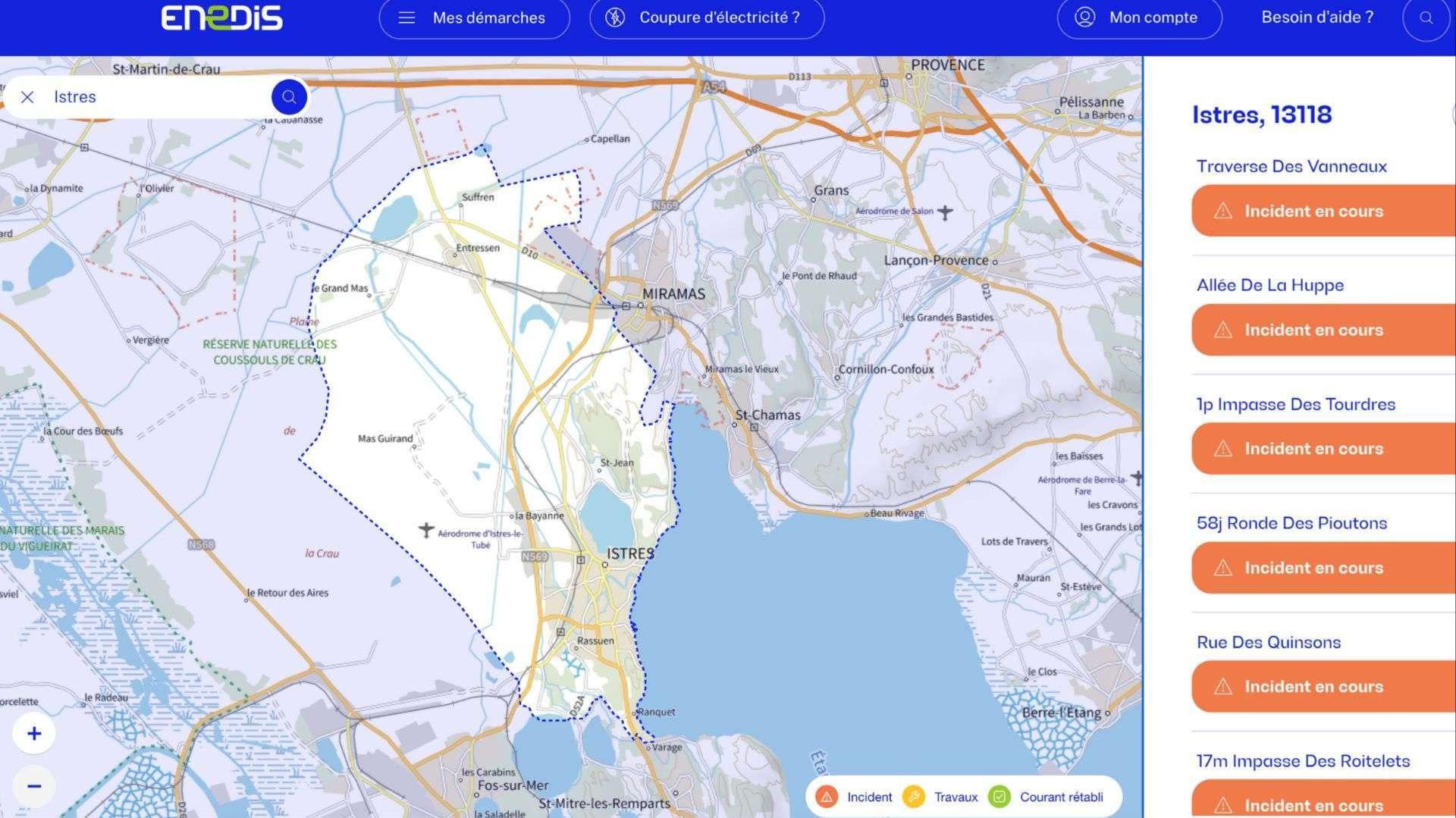Click the Grans label on map

pos(831,190)
